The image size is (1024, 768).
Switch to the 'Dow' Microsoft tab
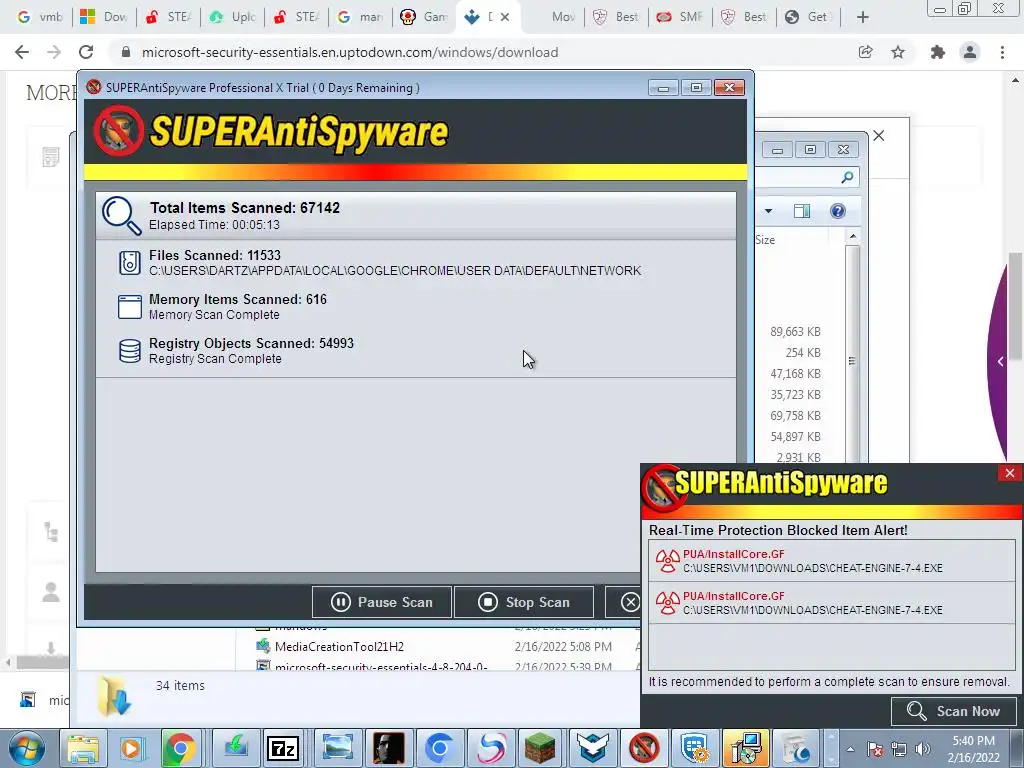pos(103,17)
